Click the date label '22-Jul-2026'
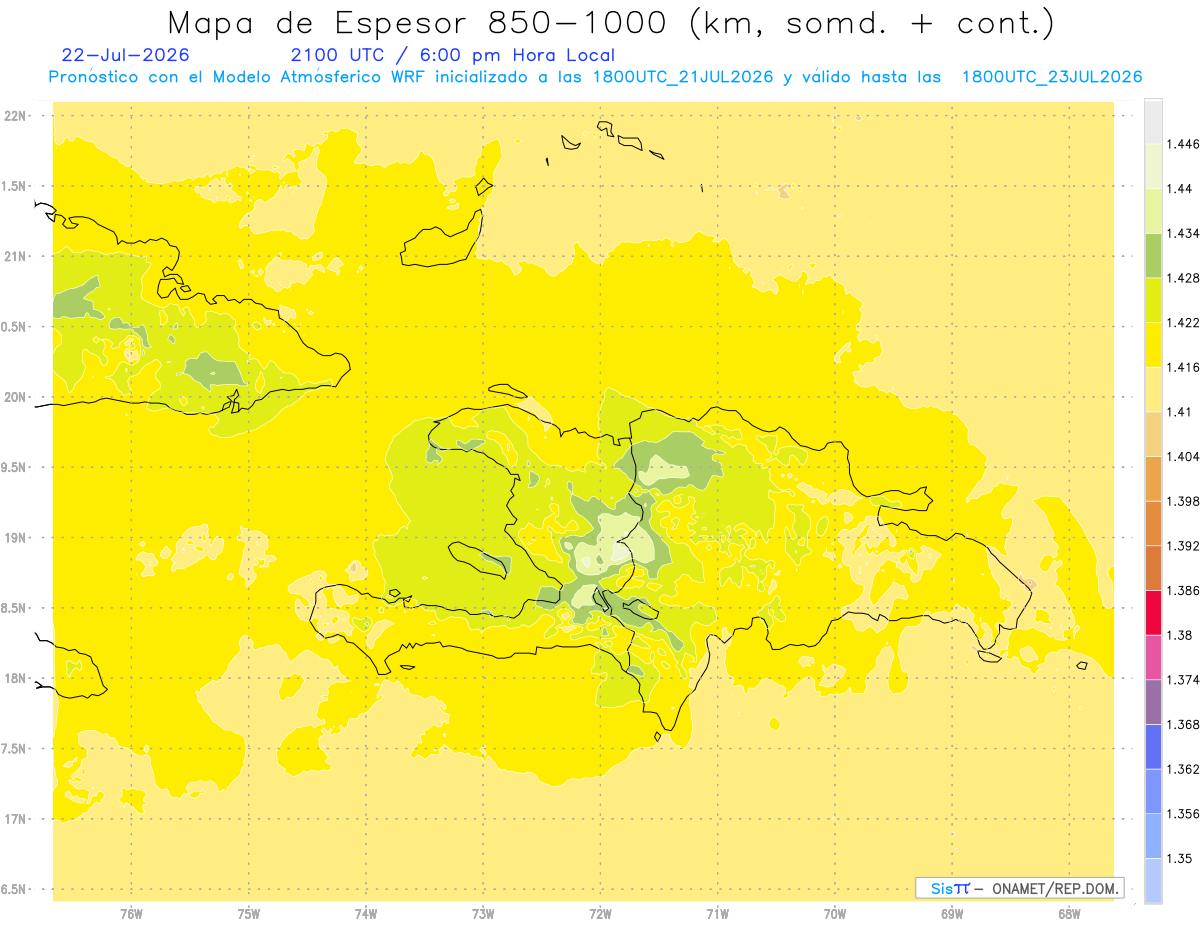1200x927 pixels. 125,55
